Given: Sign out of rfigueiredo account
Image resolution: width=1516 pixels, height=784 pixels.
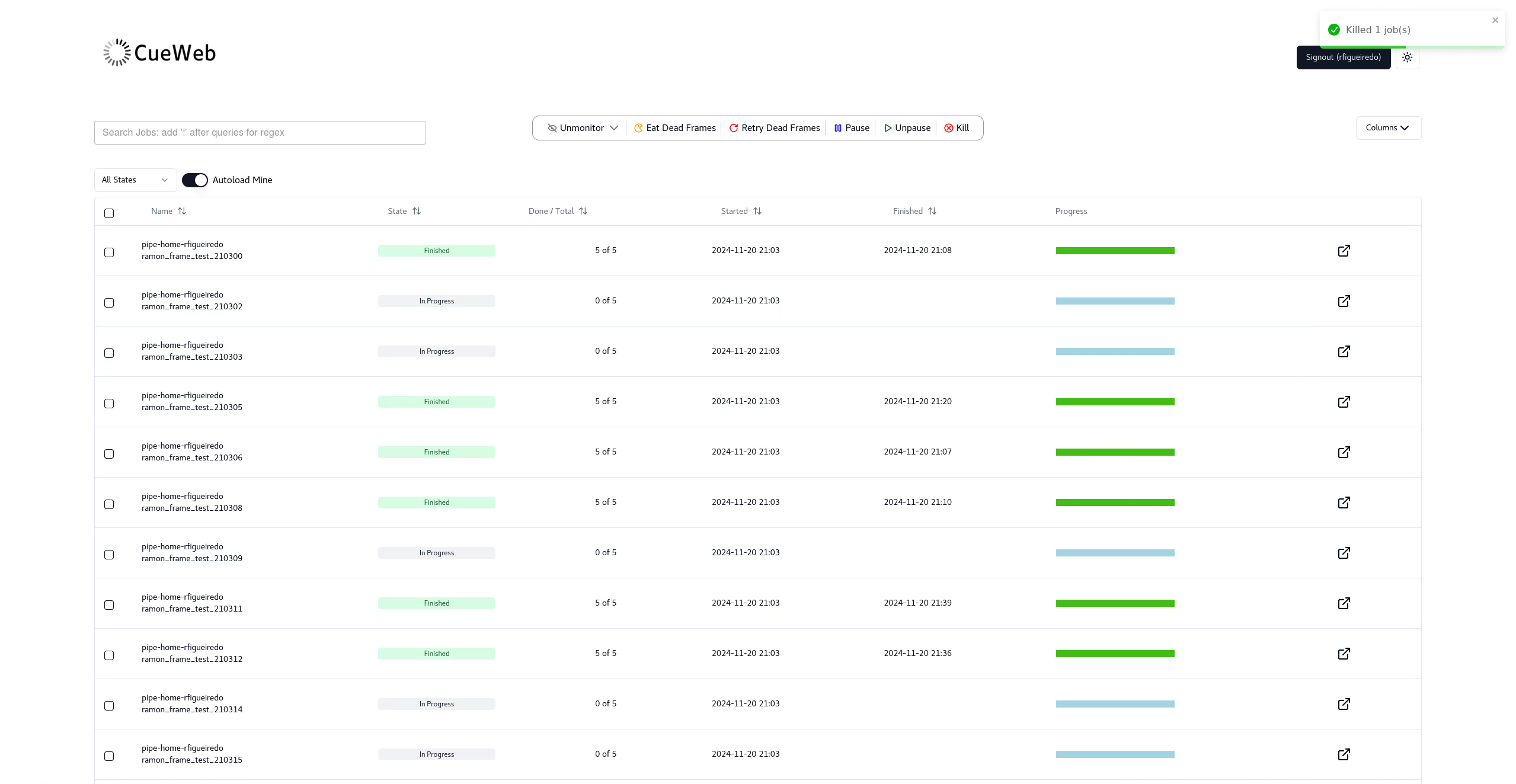Looking at the screenshot, I should click(1343, 57).
